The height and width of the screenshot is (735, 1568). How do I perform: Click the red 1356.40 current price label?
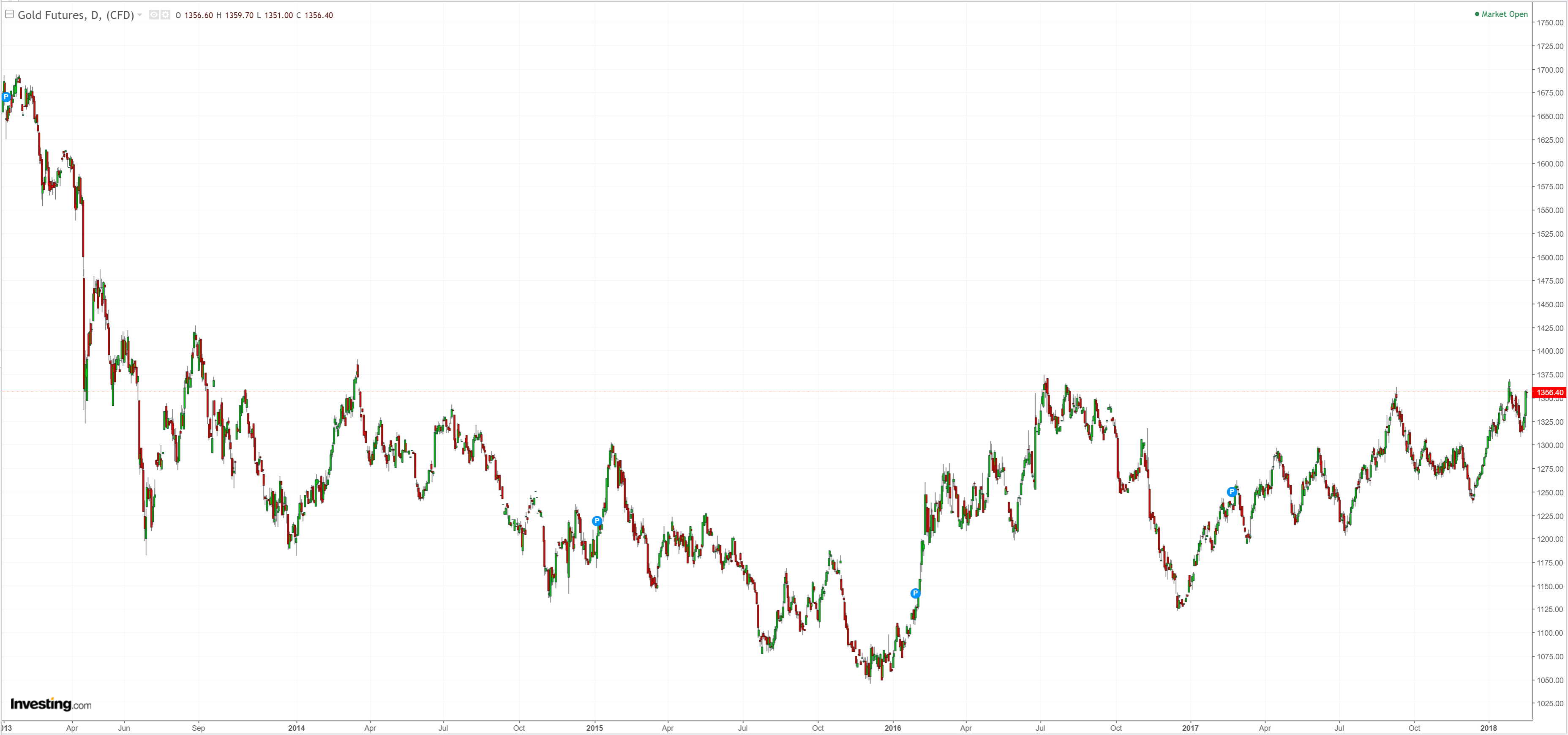coord(1549,393)
